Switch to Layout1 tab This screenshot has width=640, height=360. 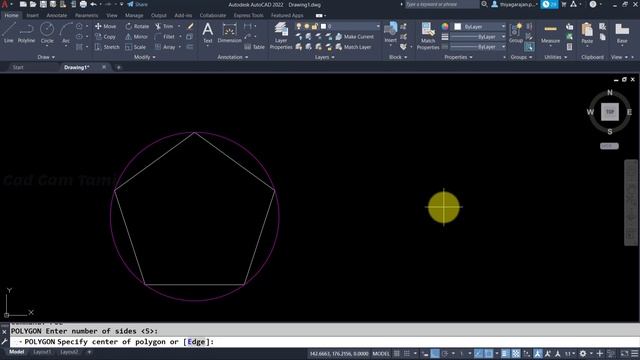[42, 352]
